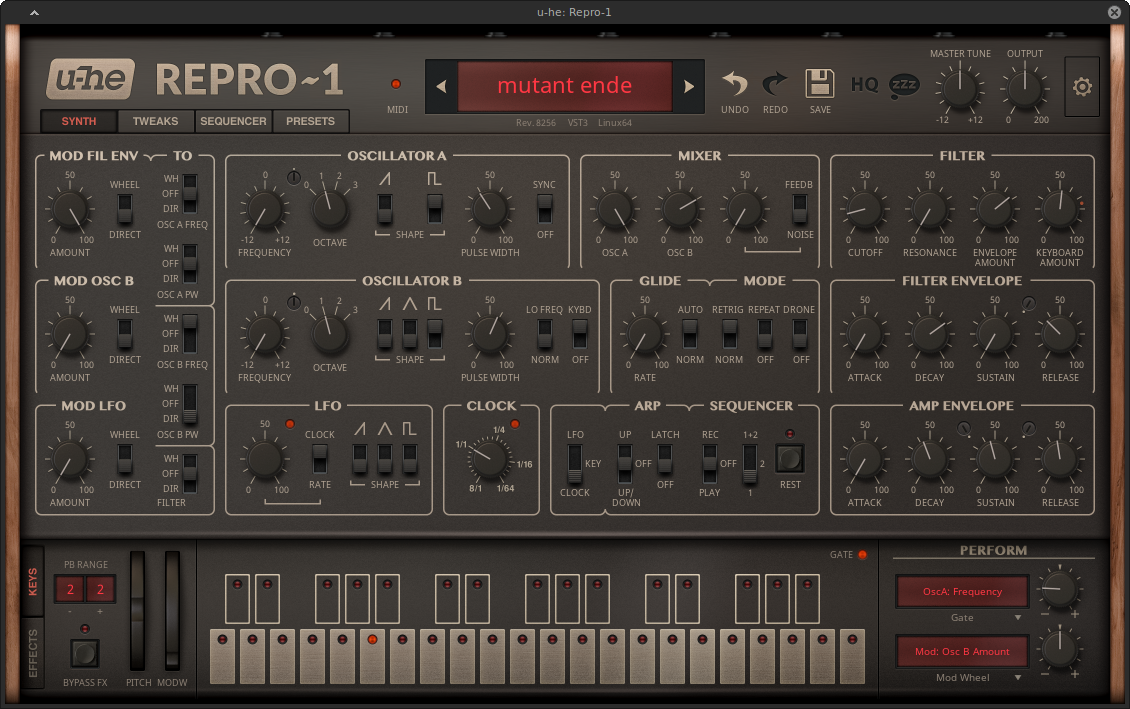The height and width of the screenshot is (709, 1130).
Task: Toggle the zzz sleep bubble icon
Action: 904,85
